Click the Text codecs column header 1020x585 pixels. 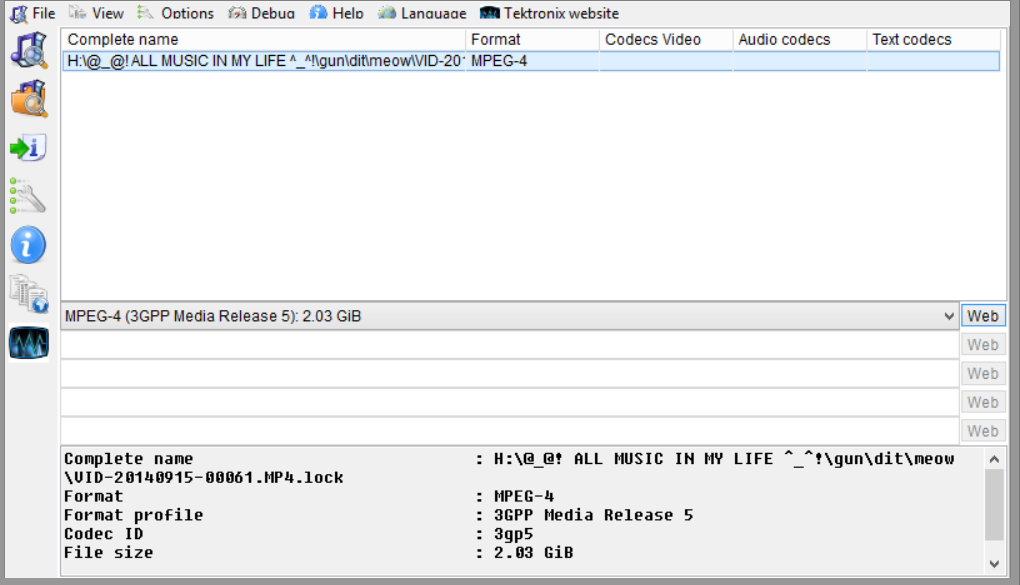tap(933, 40)
